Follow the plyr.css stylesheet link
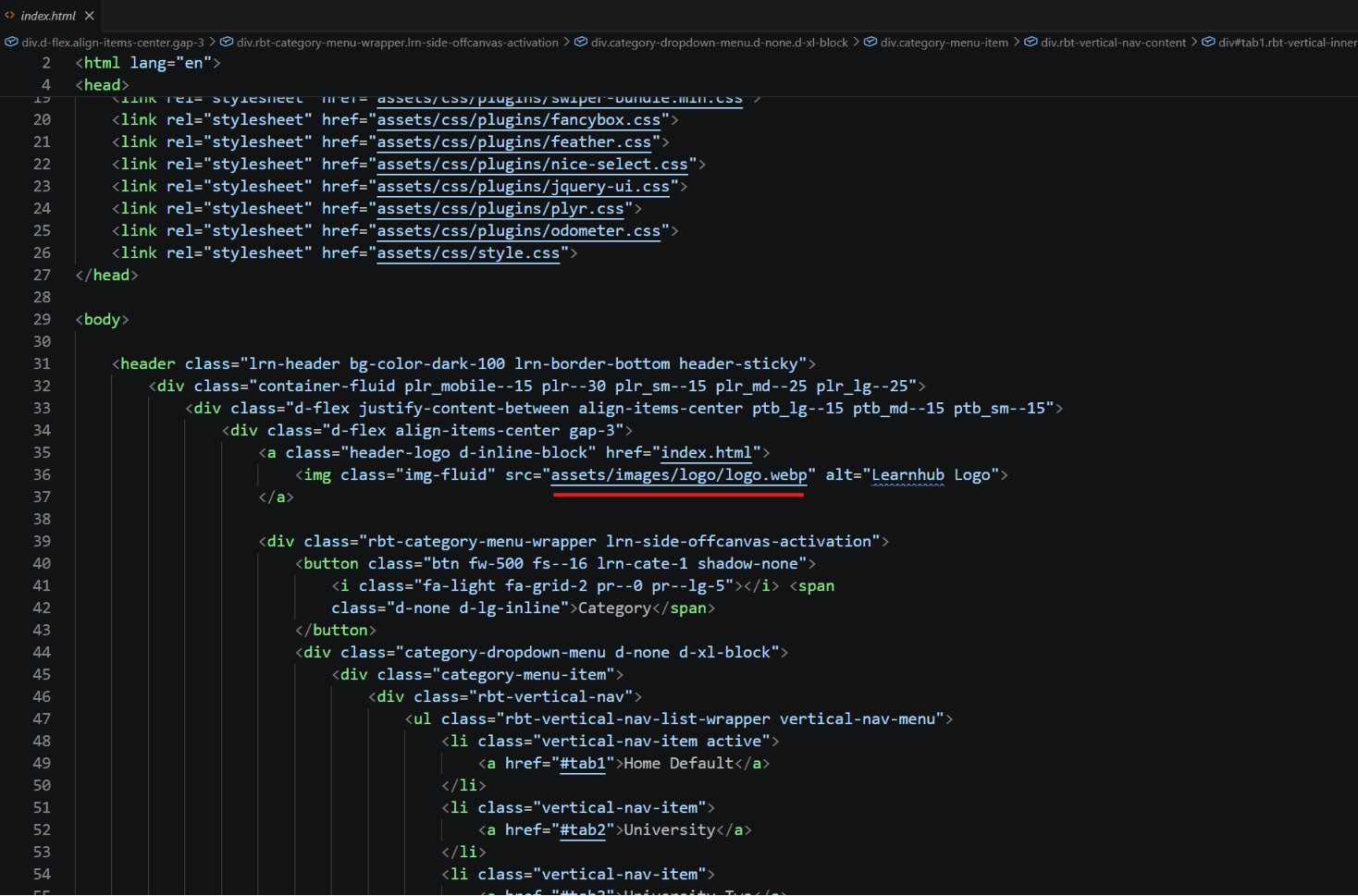 (500, 209)
